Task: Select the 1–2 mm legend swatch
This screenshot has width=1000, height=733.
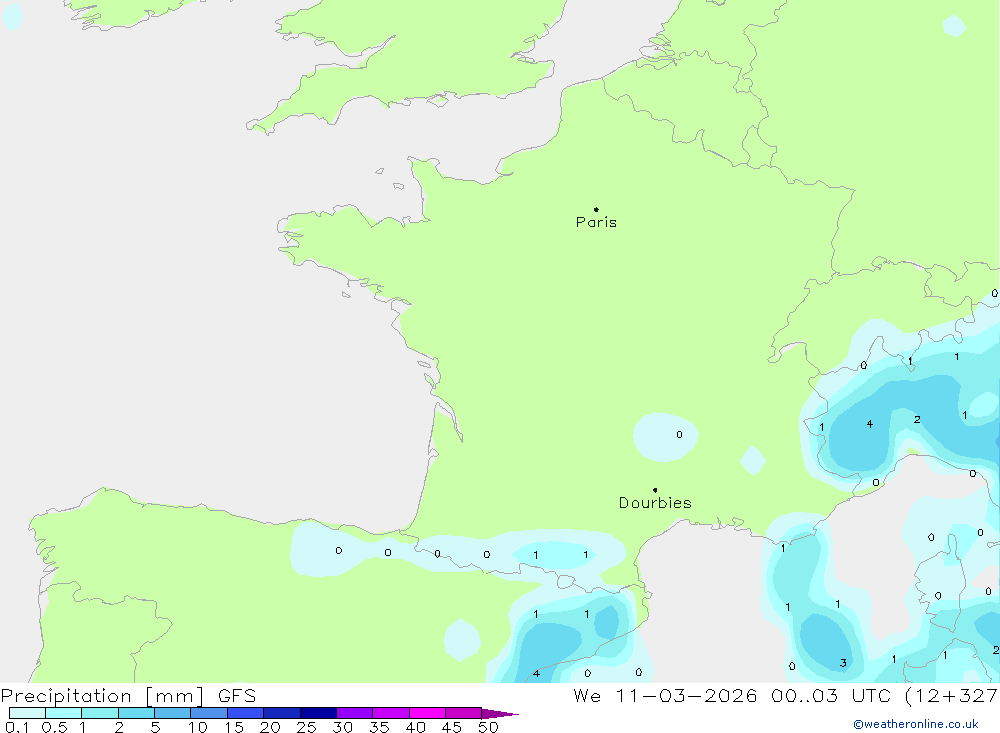Action: pyautogui.click(x=100, y=713)
